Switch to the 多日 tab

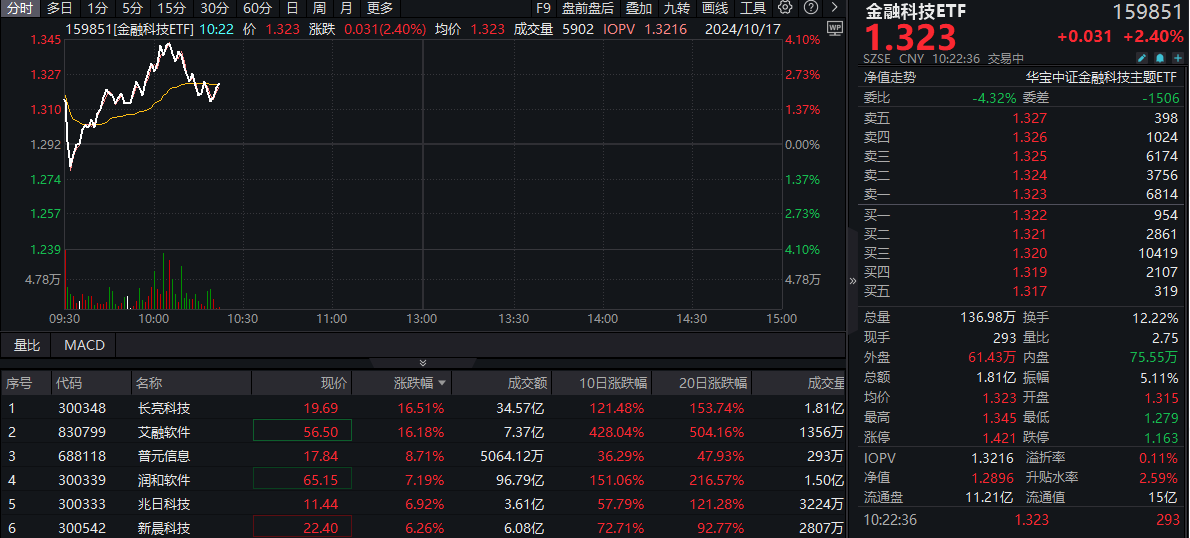[60, 8]
